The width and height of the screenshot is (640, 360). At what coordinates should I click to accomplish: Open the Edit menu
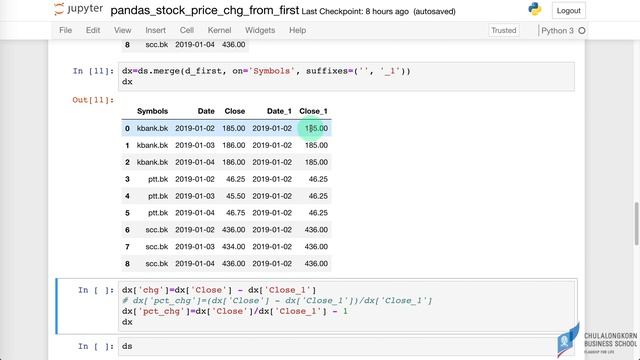pyautogui.click(x=93, y=30)
